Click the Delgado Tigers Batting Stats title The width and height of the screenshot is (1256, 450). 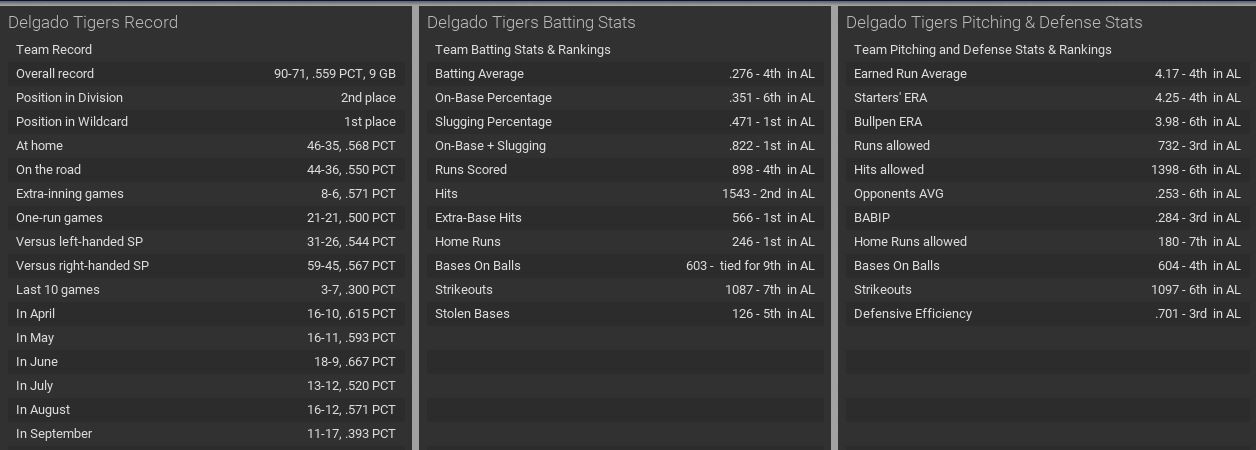[x=531, y=22]
